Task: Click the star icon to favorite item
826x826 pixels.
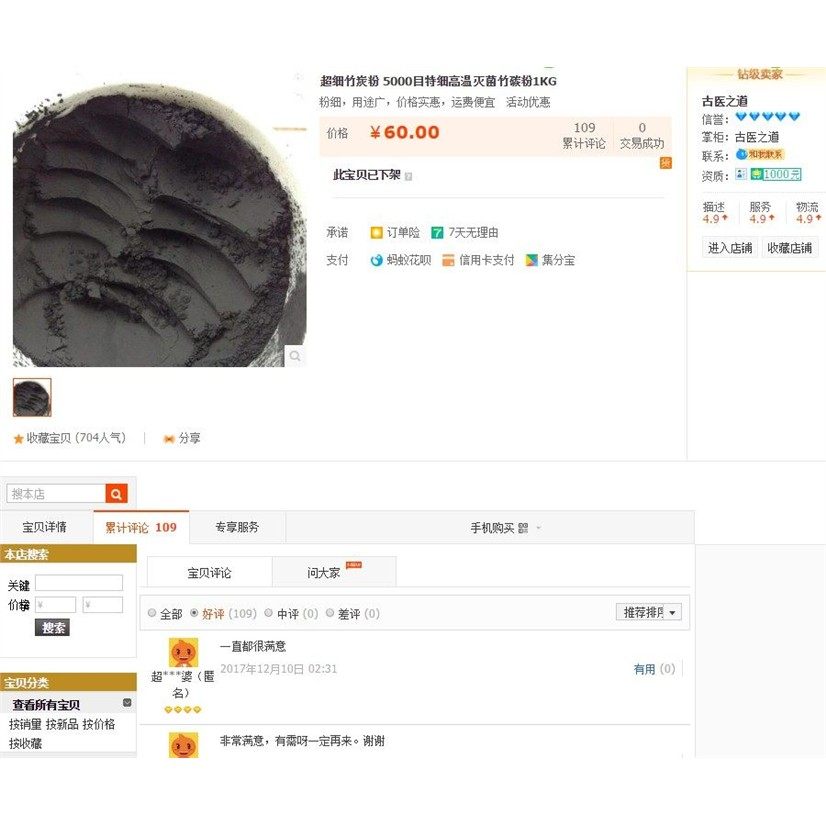Action: click(x=18, y=438)
